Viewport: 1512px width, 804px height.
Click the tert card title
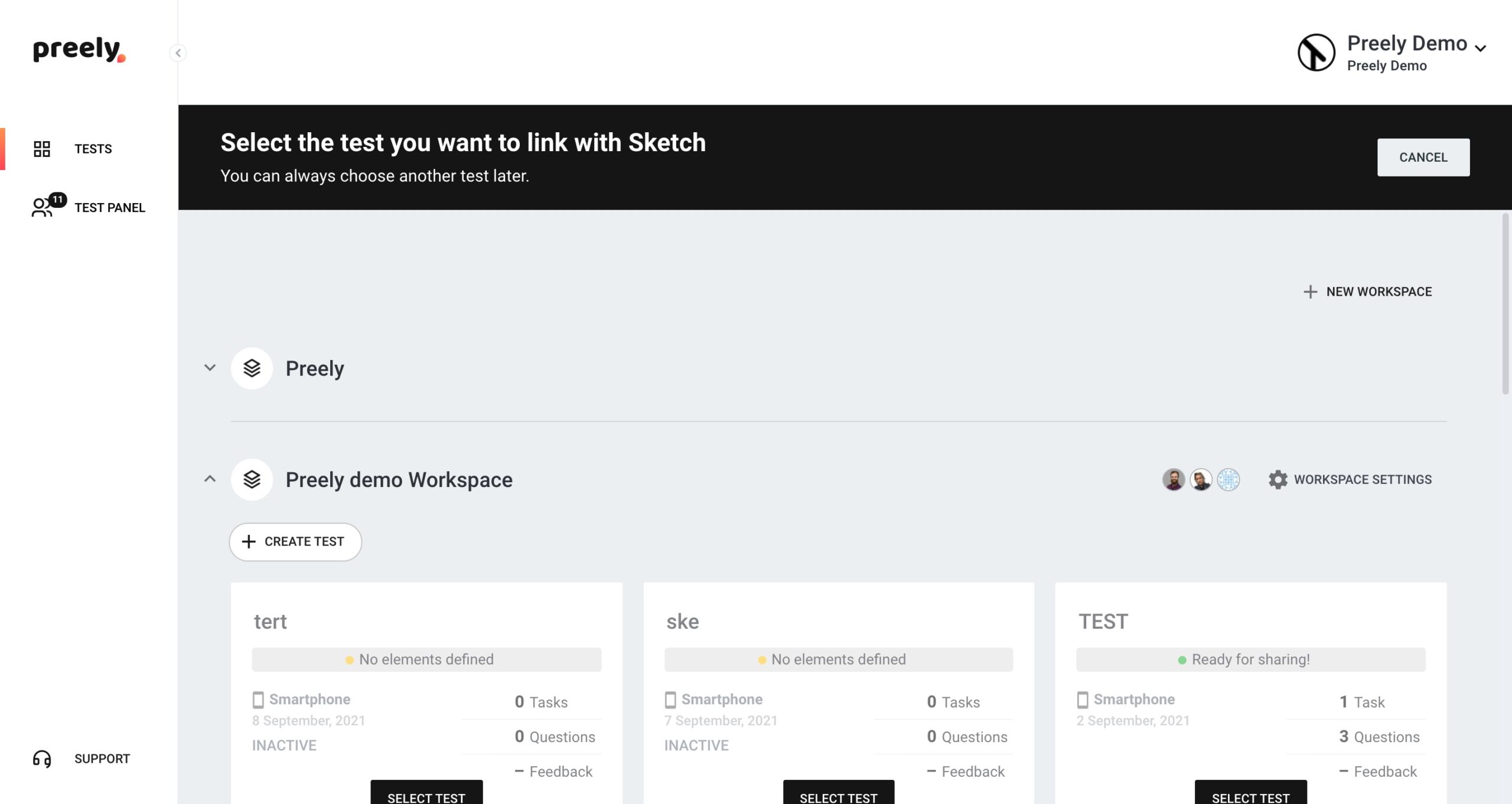(x=271, y=622)
